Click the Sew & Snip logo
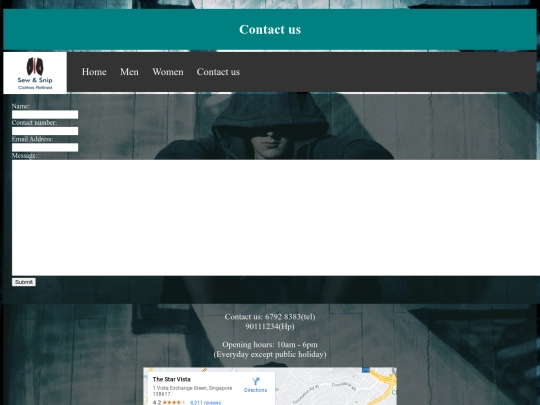The image size is (540, 405). 35,73
